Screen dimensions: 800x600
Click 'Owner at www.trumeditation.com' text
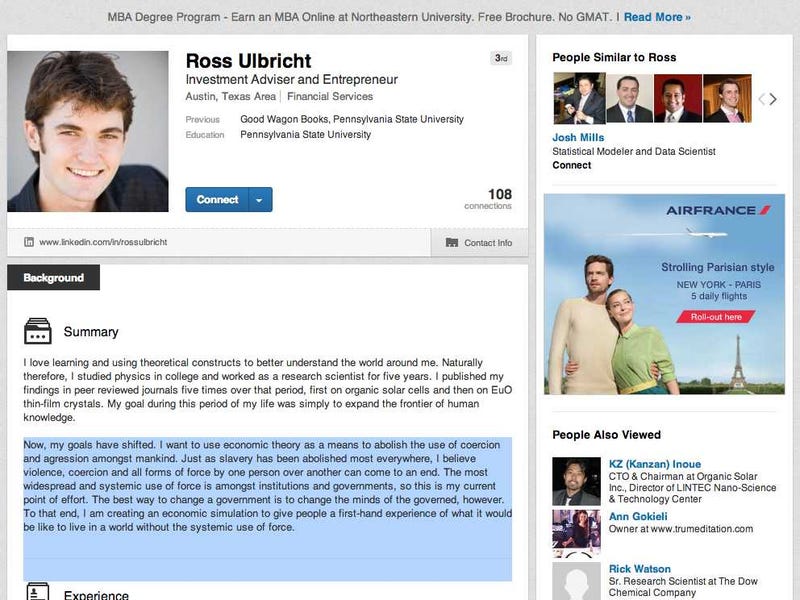[x=681, y=529]
